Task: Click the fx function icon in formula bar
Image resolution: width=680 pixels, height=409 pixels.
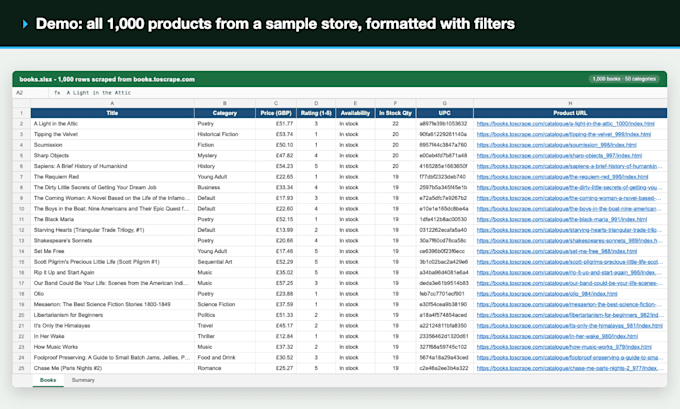Action: [57, 93]
